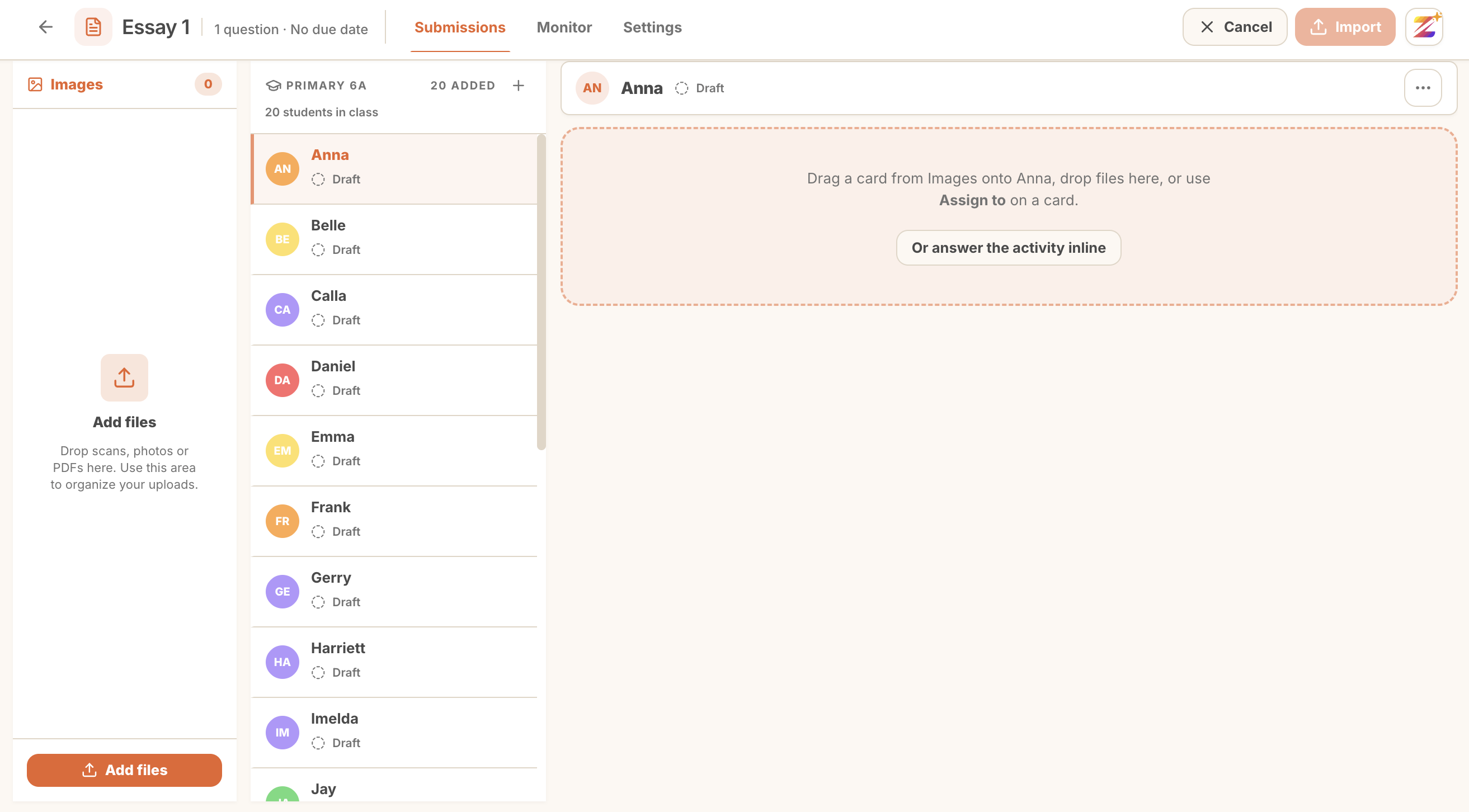Screen dimensions: 1469x812
Task: Click the '1 question · No due date' text
Action: click(291, 29)
